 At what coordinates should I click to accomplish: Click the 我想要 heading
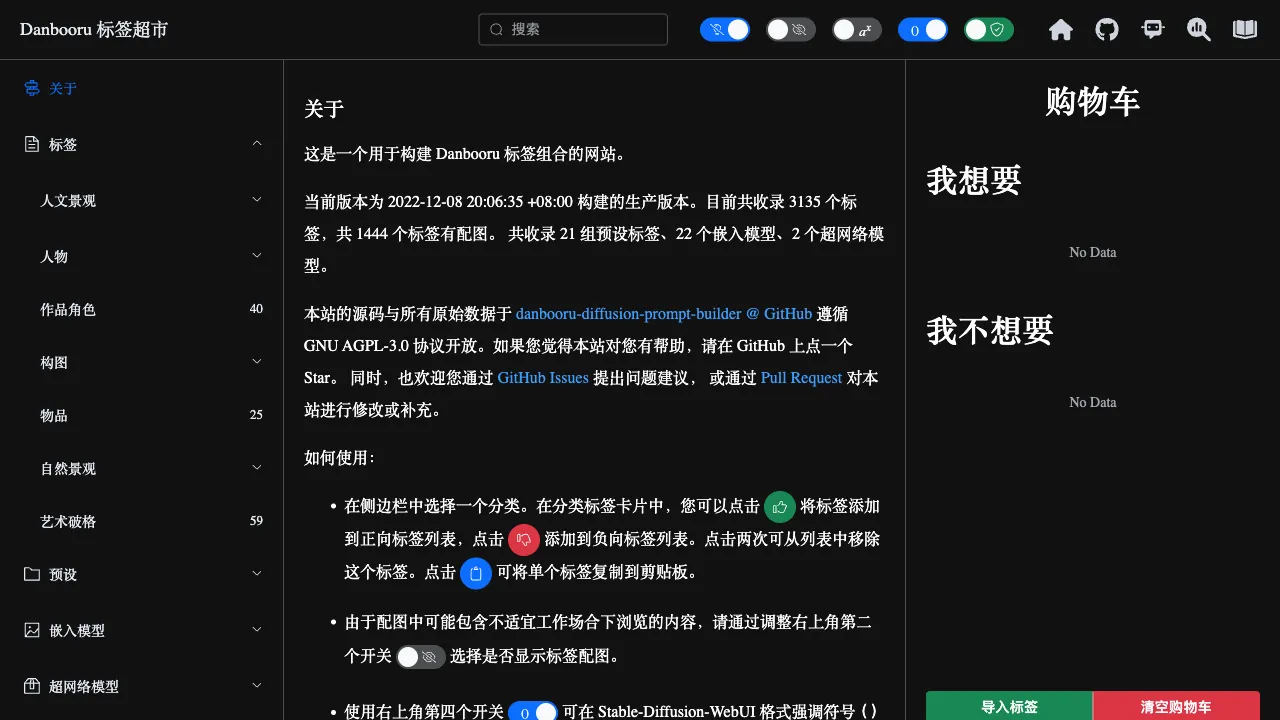tap(974, 181)
